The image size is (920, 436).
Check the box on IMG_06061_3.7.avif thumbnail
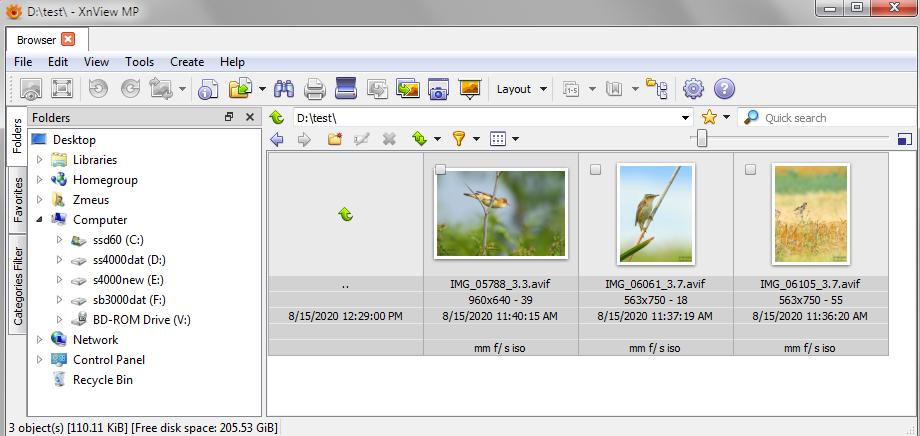[x=596, y=170]
